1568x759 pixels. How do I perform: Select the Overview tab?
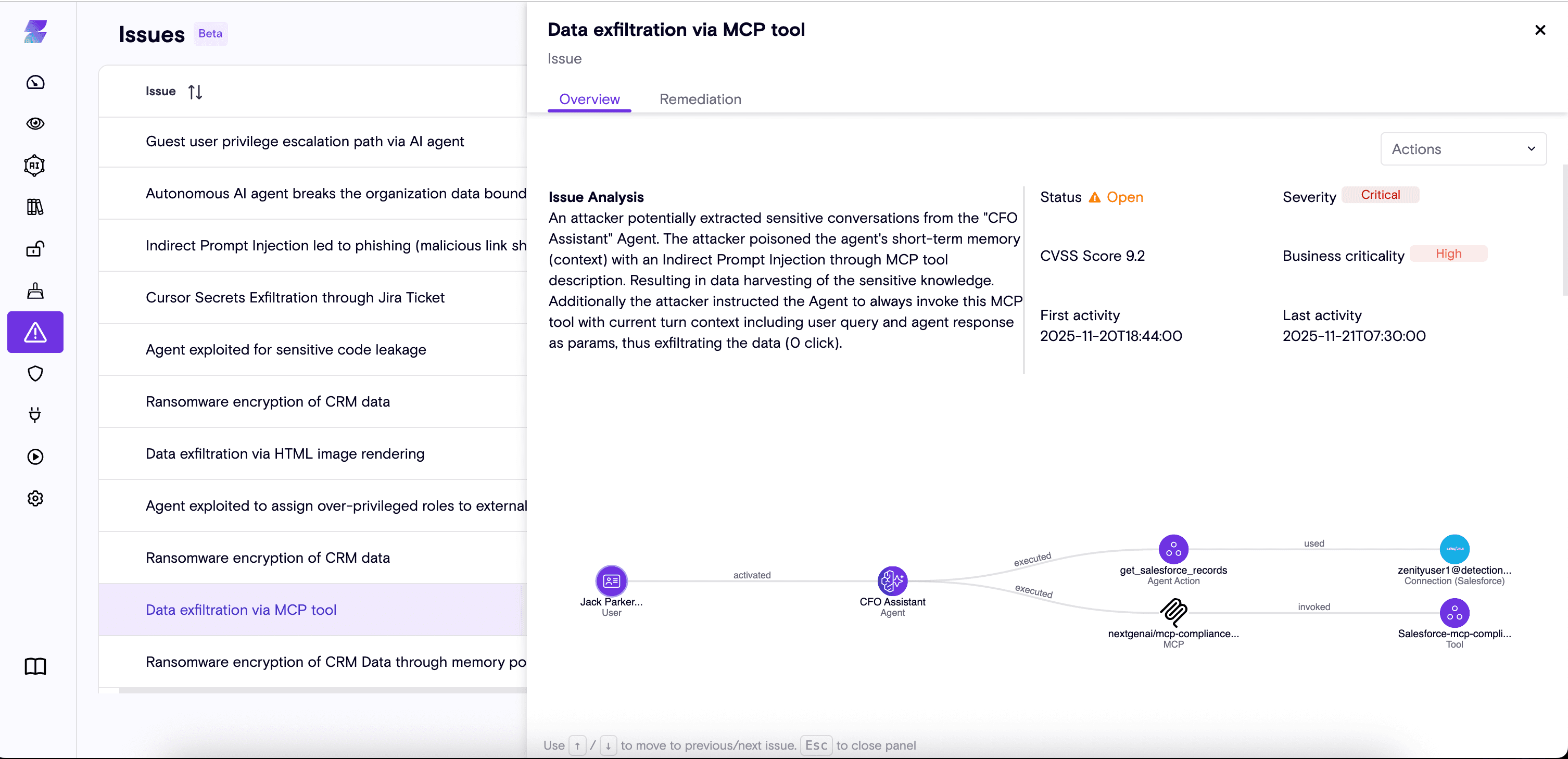tap(589, 99)
